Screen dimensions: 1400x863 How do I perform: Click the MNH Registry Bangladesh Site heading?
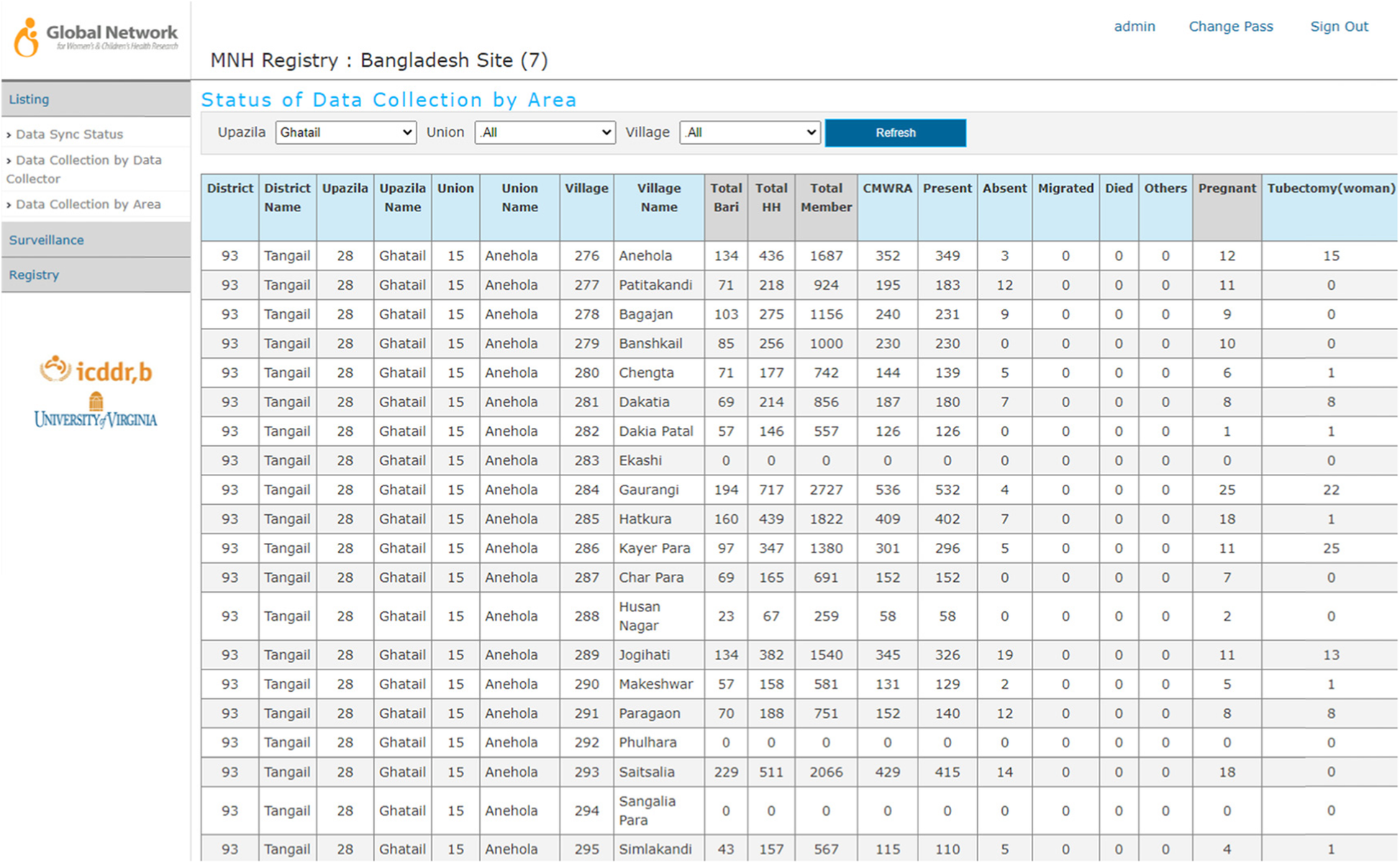(x=379, y=60)
